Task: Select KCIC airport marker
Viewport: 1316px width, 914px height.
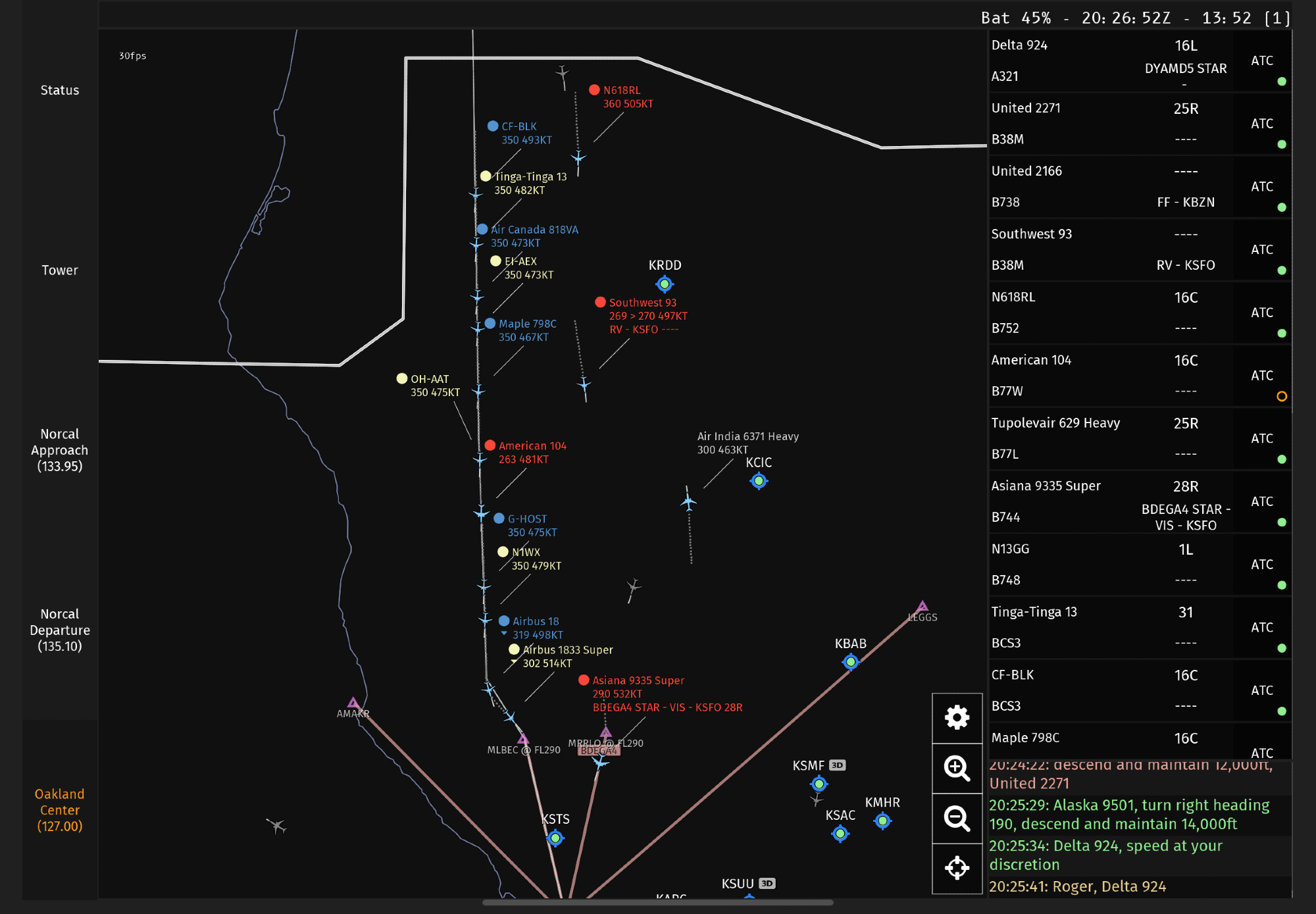Action: click(x=759, y=481)
